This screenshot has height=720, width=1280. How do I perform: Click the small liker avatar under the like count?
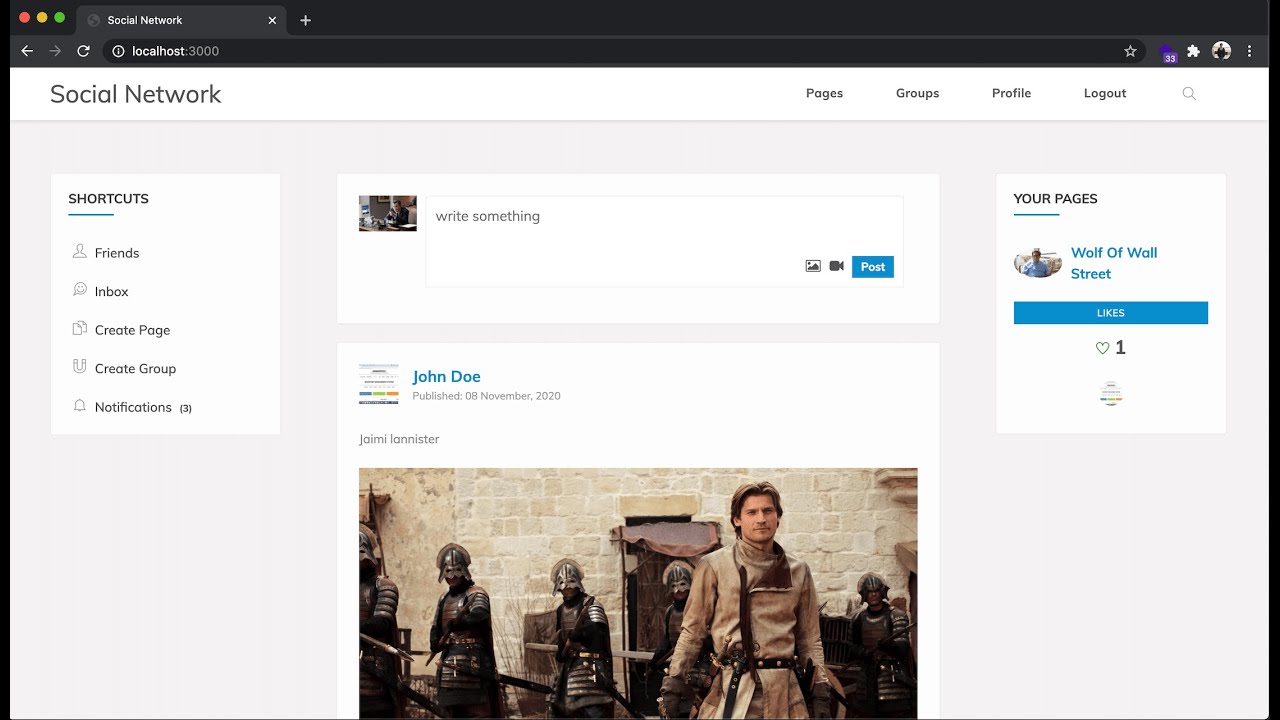tap(1111, 394)
